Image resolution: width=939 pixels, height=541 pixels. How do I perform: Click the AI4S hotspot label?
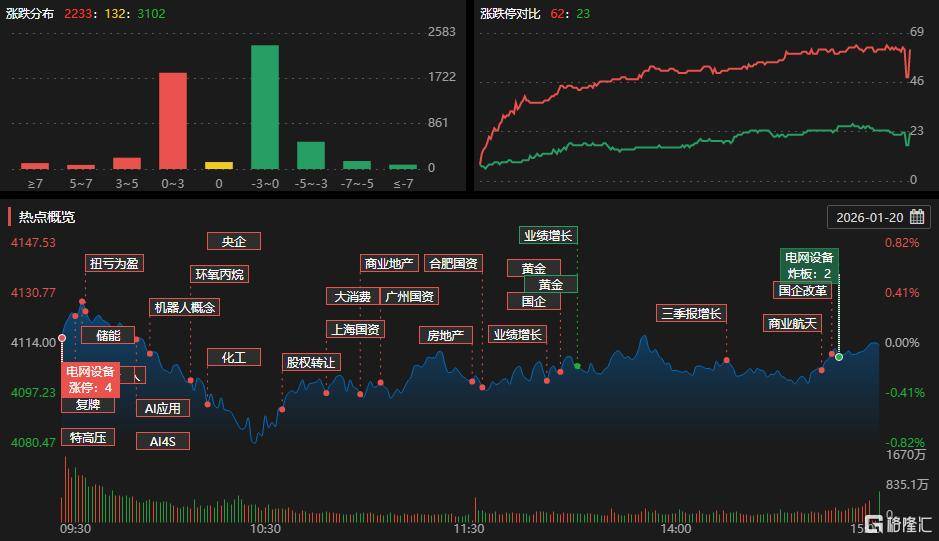[x=162, y=441]
